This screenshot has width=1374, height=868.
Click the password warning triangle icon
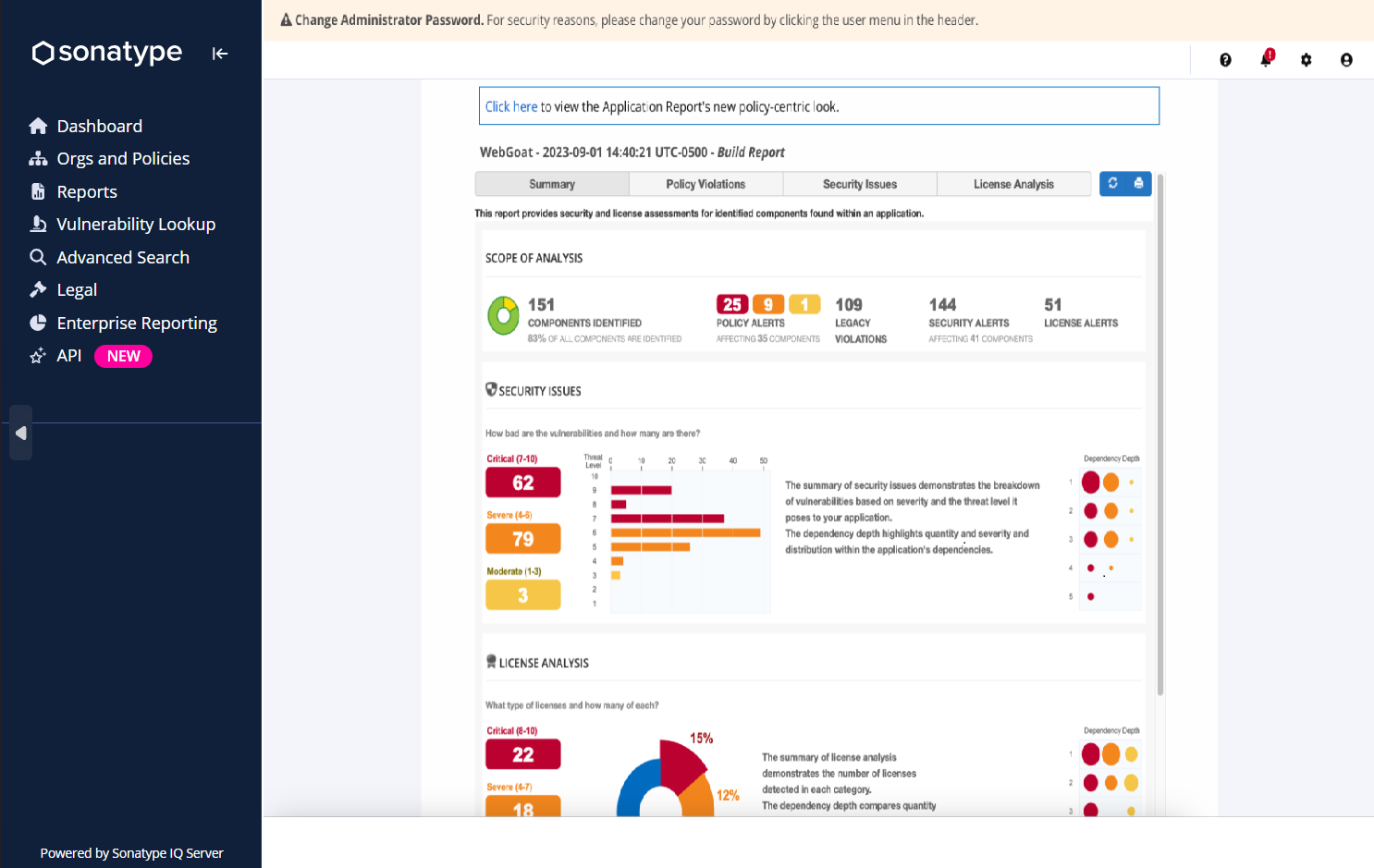[286, 20]
